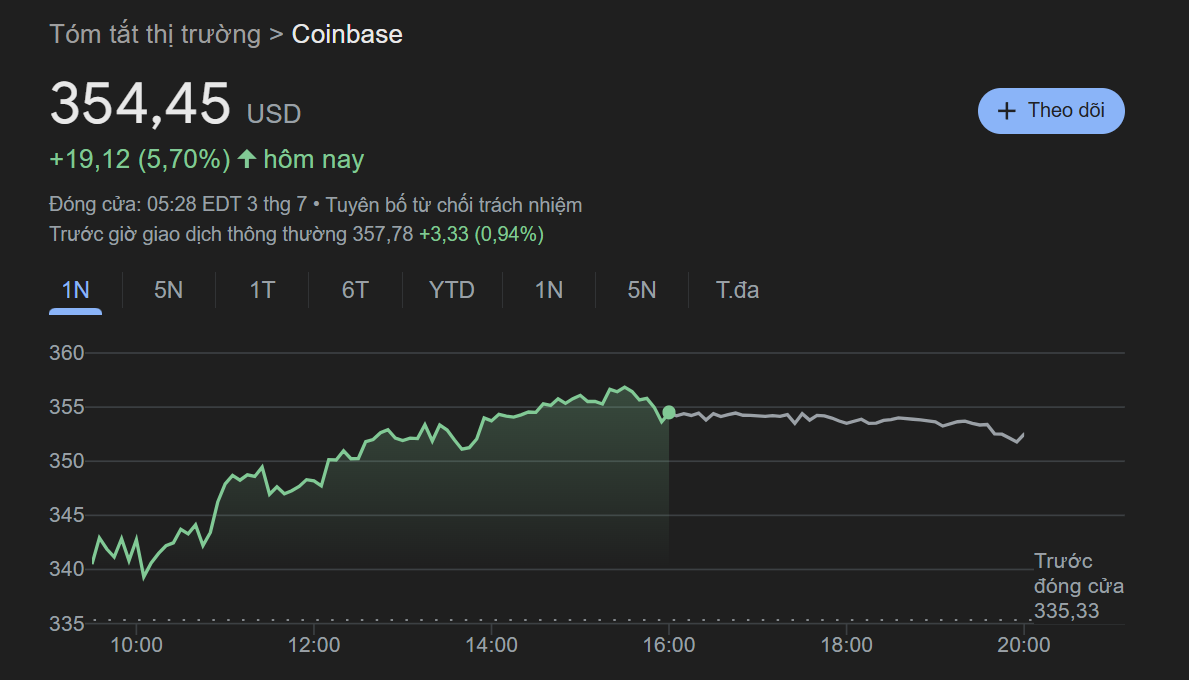1189x680 pixels.
Task: Click the plus icon in Theo dõi button
Action: [x=1006, y=111]
